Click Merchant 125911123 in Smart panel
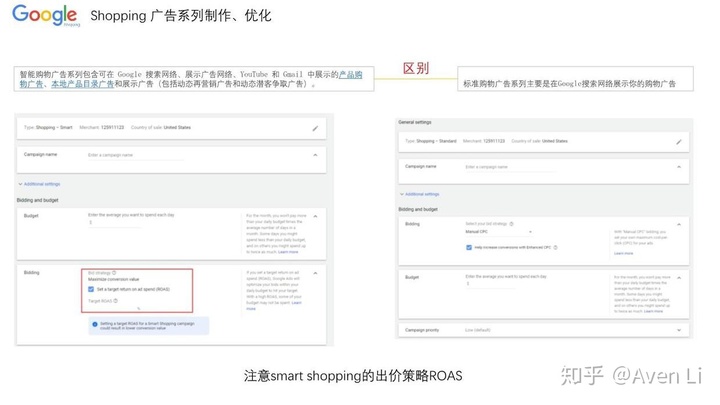 [x=101, y=128]
